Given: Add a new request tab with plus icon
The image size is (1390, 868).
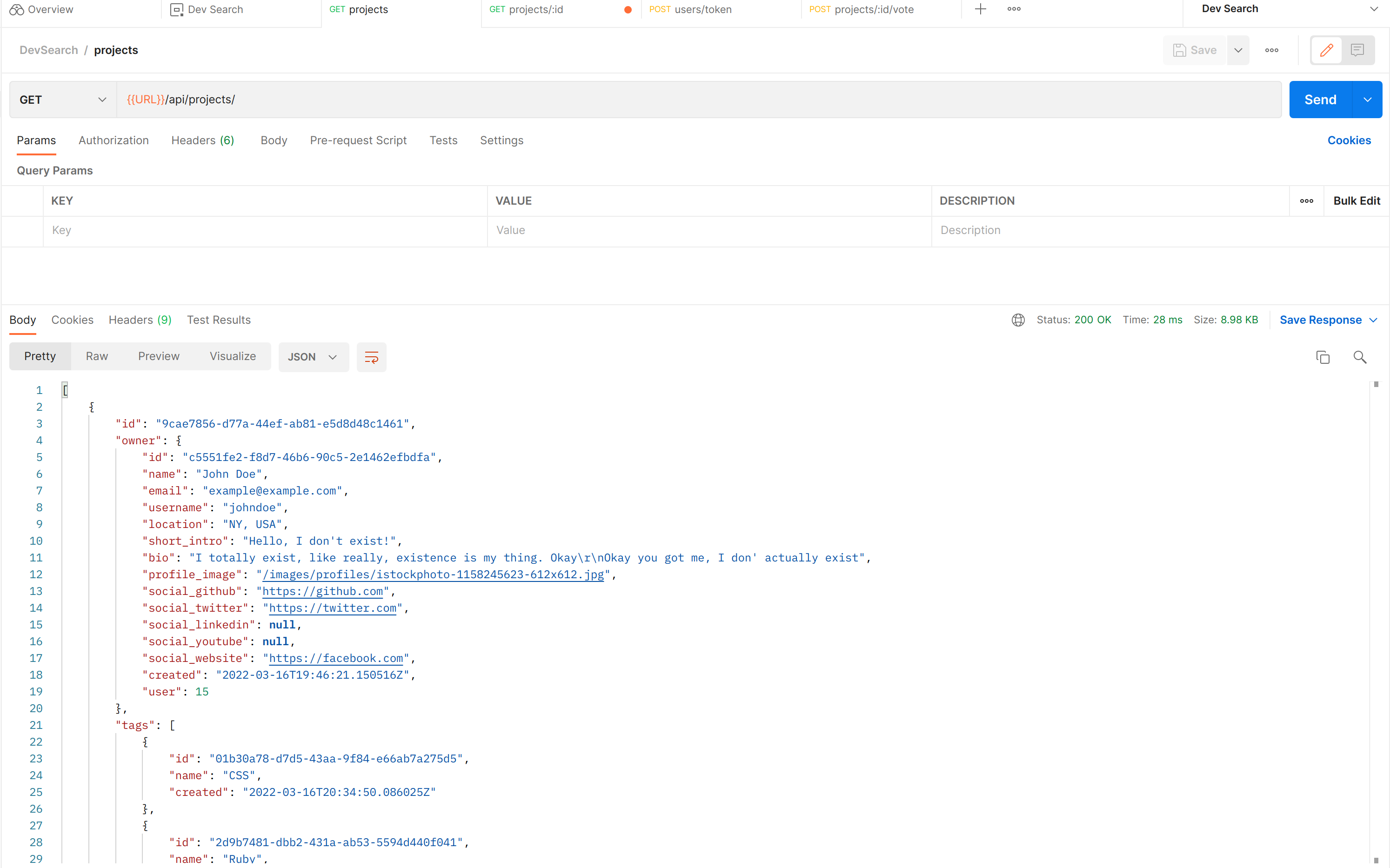Looking at the screenshot, I should point(981,9).
